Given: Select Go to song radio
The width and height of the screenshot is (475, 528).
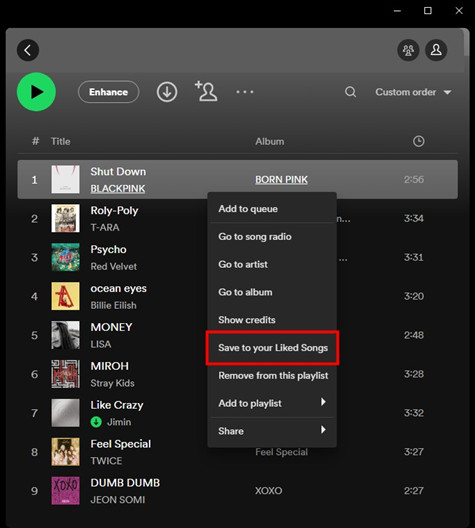Looking at the screenshot, I should click(272, 237).
